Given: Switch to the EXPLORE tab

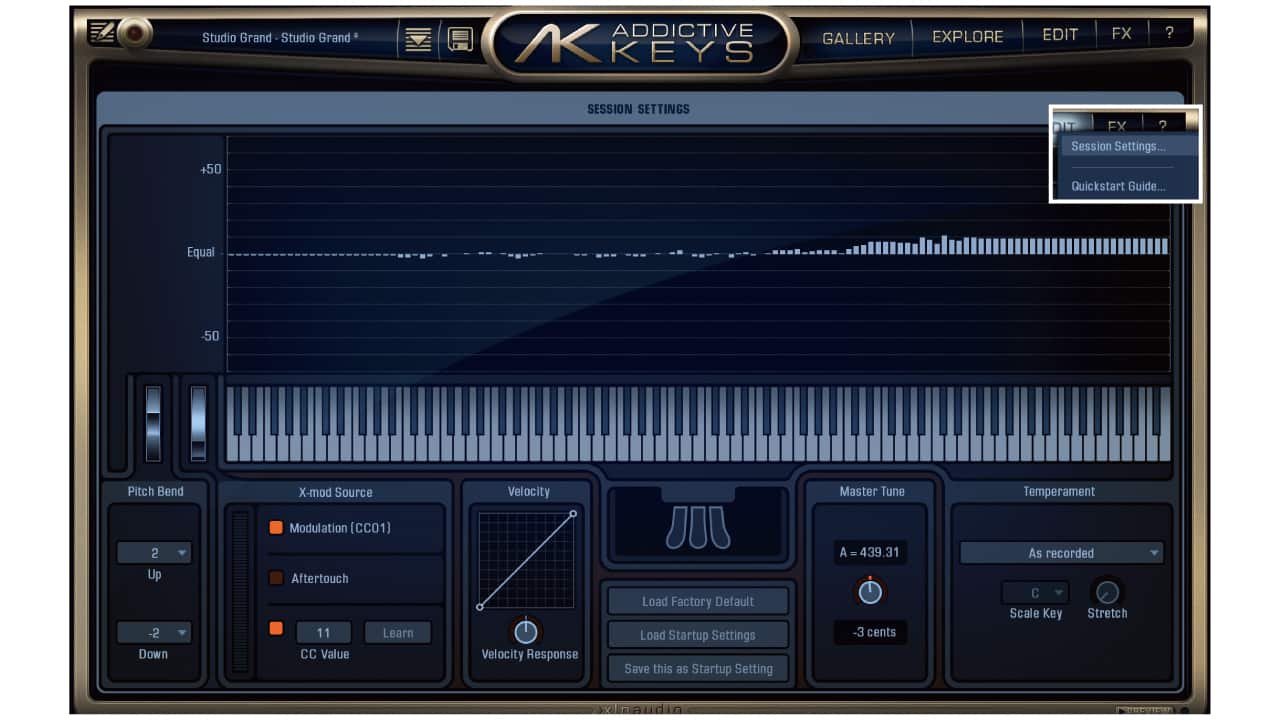Looking at the screenshot, I should tap(967, 36).
